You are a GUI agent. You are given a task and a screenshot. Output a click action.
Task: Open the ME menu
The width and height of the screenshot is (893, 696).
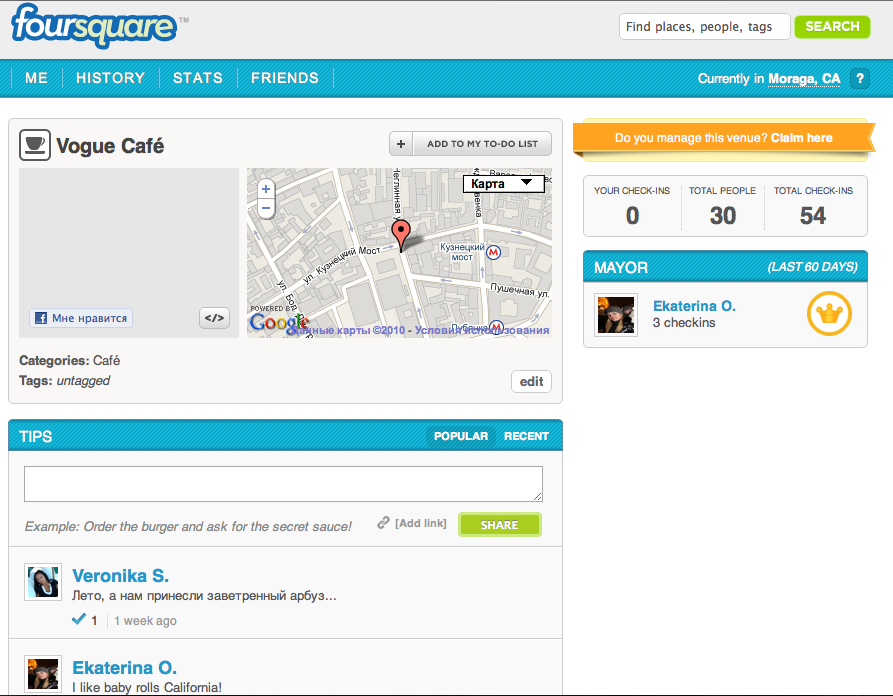[x=36, y=78]
